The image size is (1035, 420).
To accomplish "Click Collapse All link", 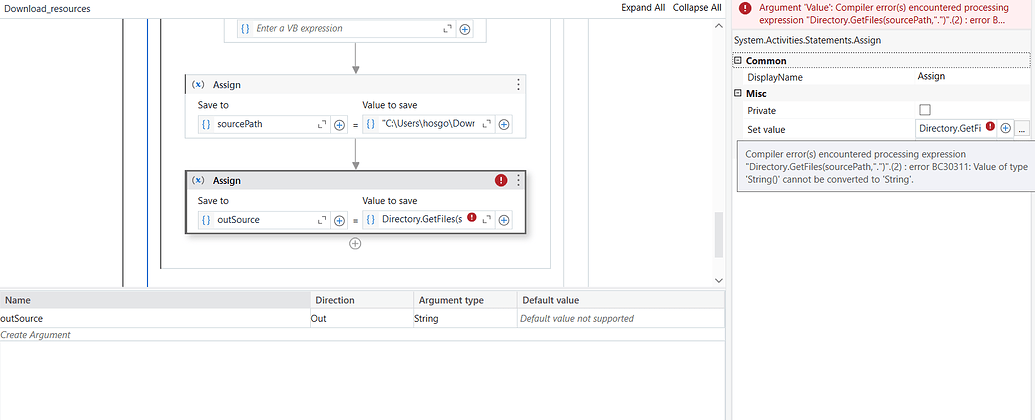I will (x=696, y=7).
